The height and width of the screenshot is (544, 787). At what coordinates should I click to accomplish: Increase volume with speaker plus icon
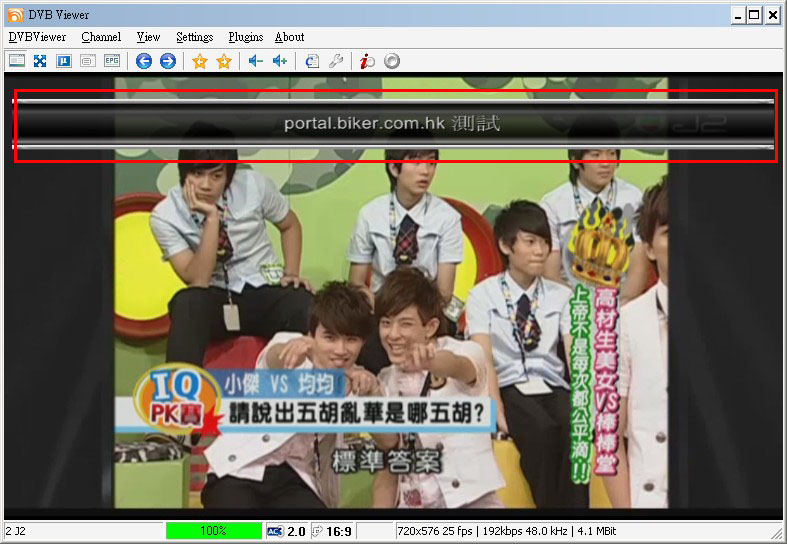pyautogui.click(x=280, y=61)
